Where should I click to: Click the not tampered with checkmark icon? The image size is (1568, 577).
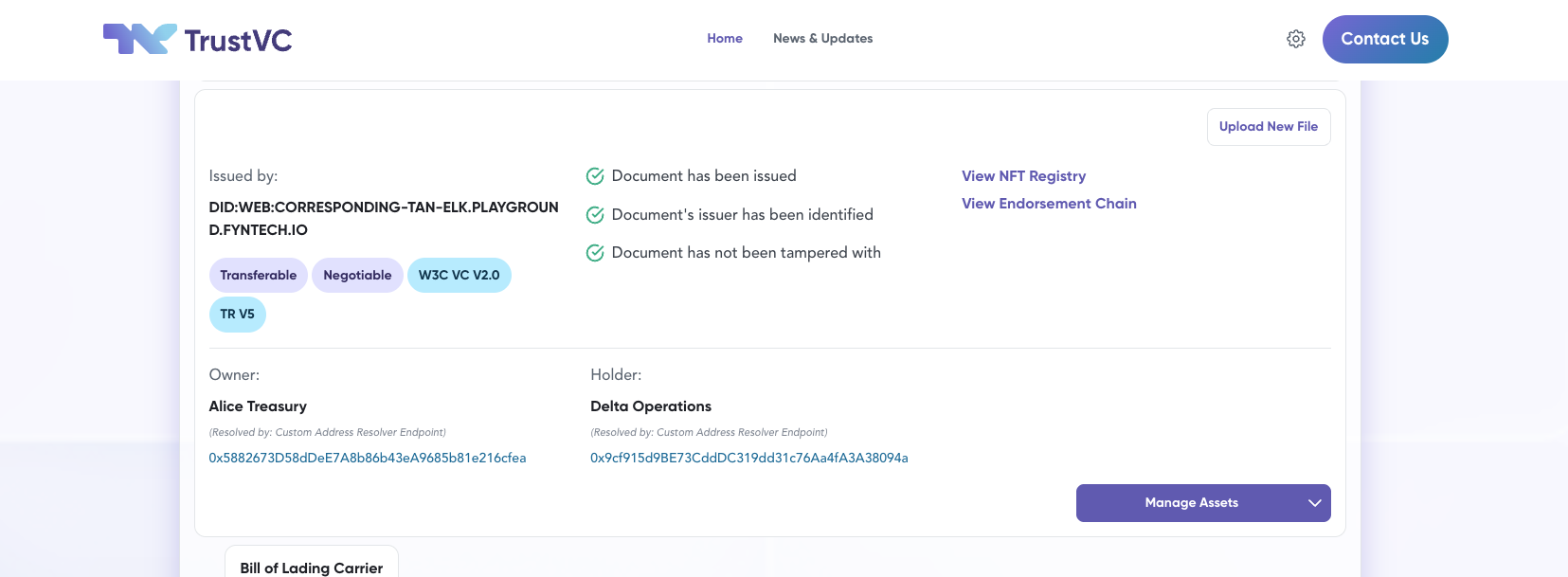[595, 253]
